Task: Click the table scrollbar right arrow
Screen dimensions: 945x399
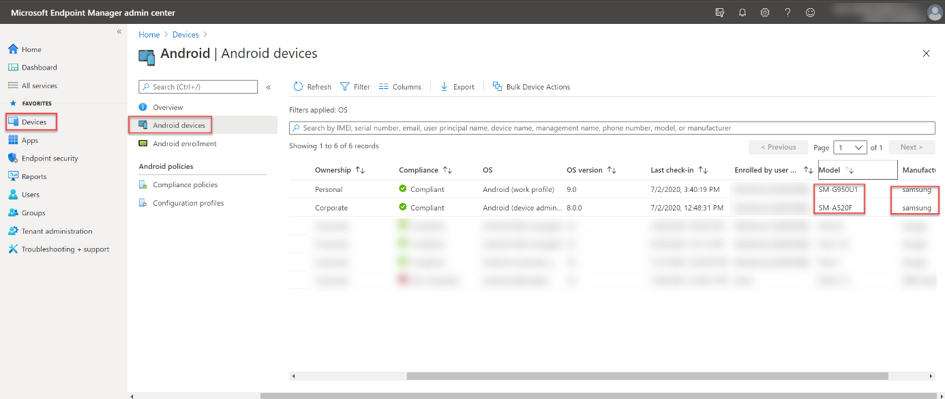Action: click(x=932, y=376)
